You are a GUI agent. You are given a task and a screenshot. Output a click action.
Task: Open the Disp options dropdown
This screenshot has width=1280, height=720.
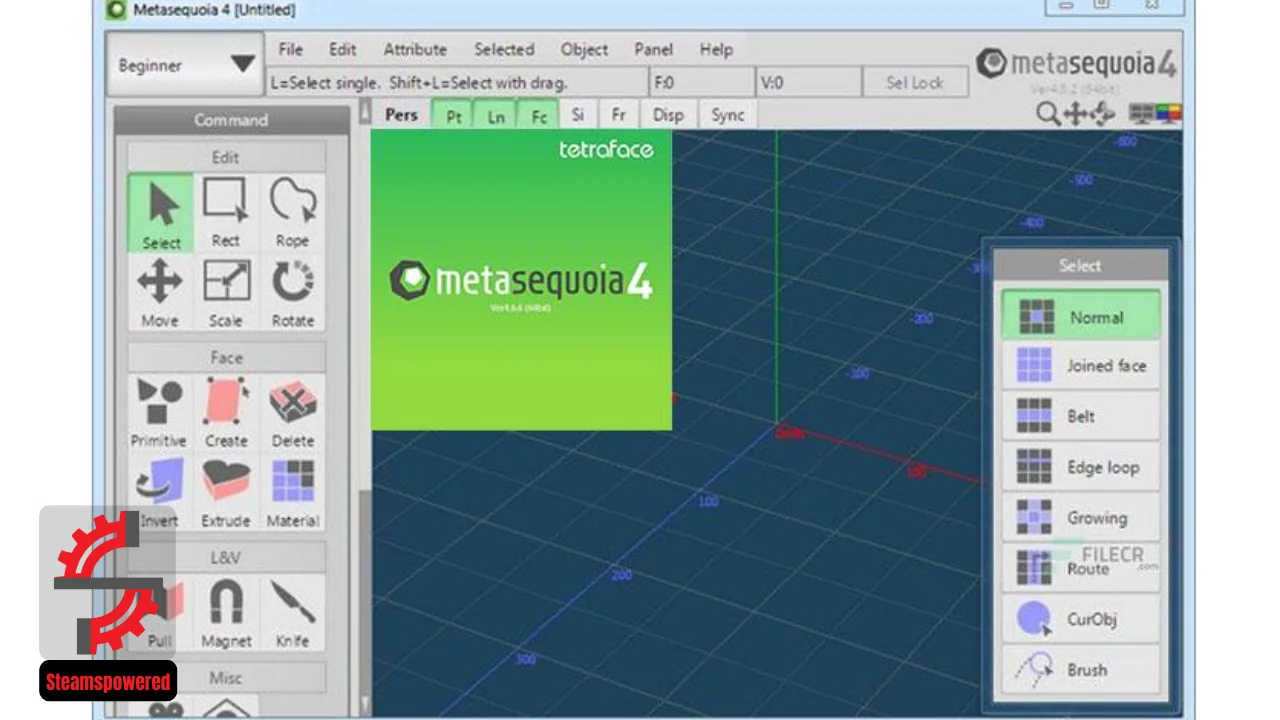pyautogui.click(x=668, y=115)
